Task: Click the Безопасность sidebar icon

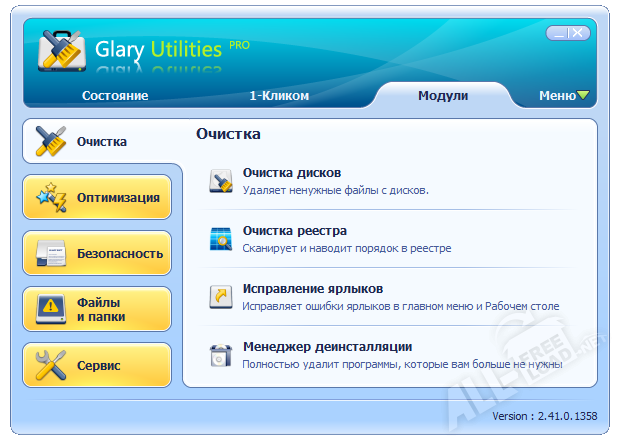Action: pos(50,253)
